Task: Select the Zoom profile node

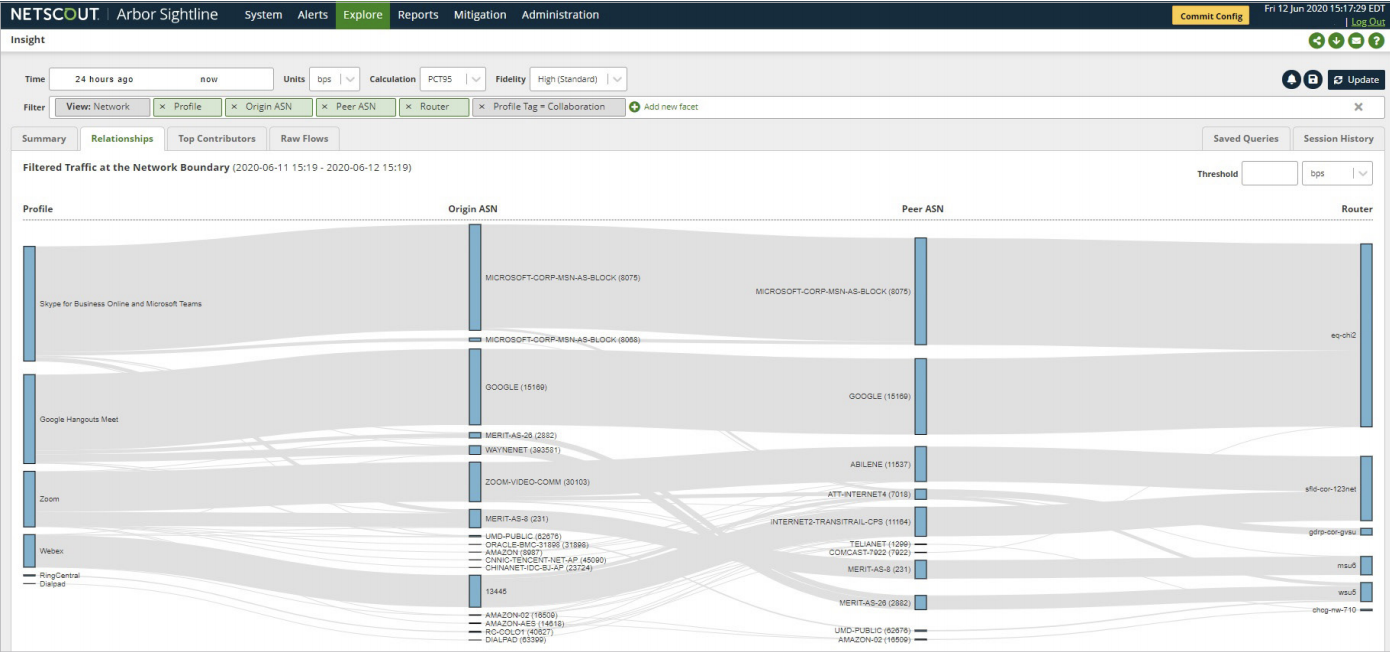Action: point(29,499)
